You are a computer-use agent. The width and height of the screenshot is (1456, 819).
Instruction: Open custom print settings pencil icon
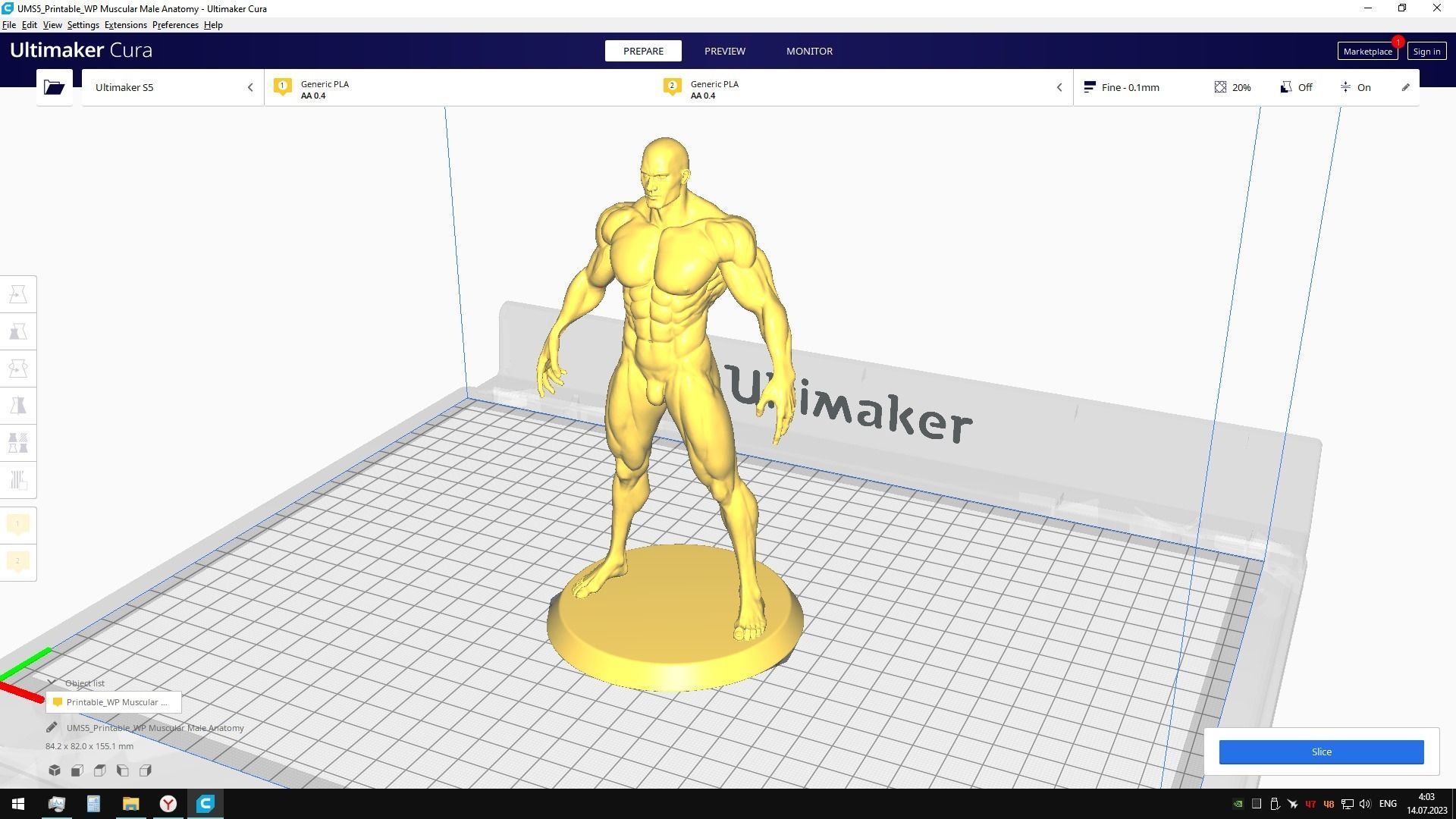pos(1405,87)
